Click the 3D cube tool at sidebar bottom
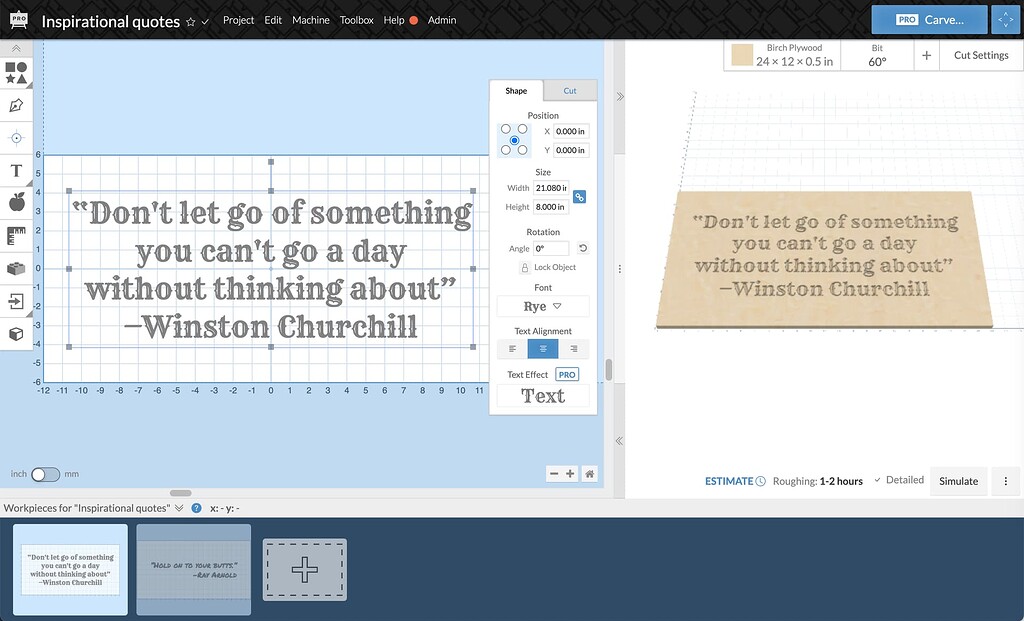Image resolution: width=1024 pixels, height=621 pixels. (x=15, y=336)
